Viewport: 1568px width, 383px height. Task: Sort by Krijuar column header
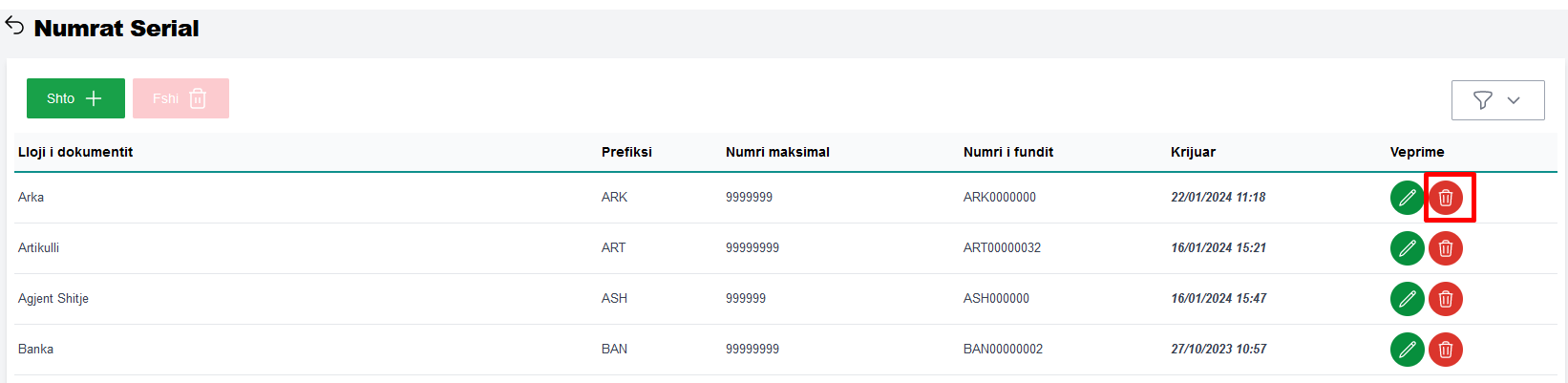pyautogui.click(x=1193, y=152)
